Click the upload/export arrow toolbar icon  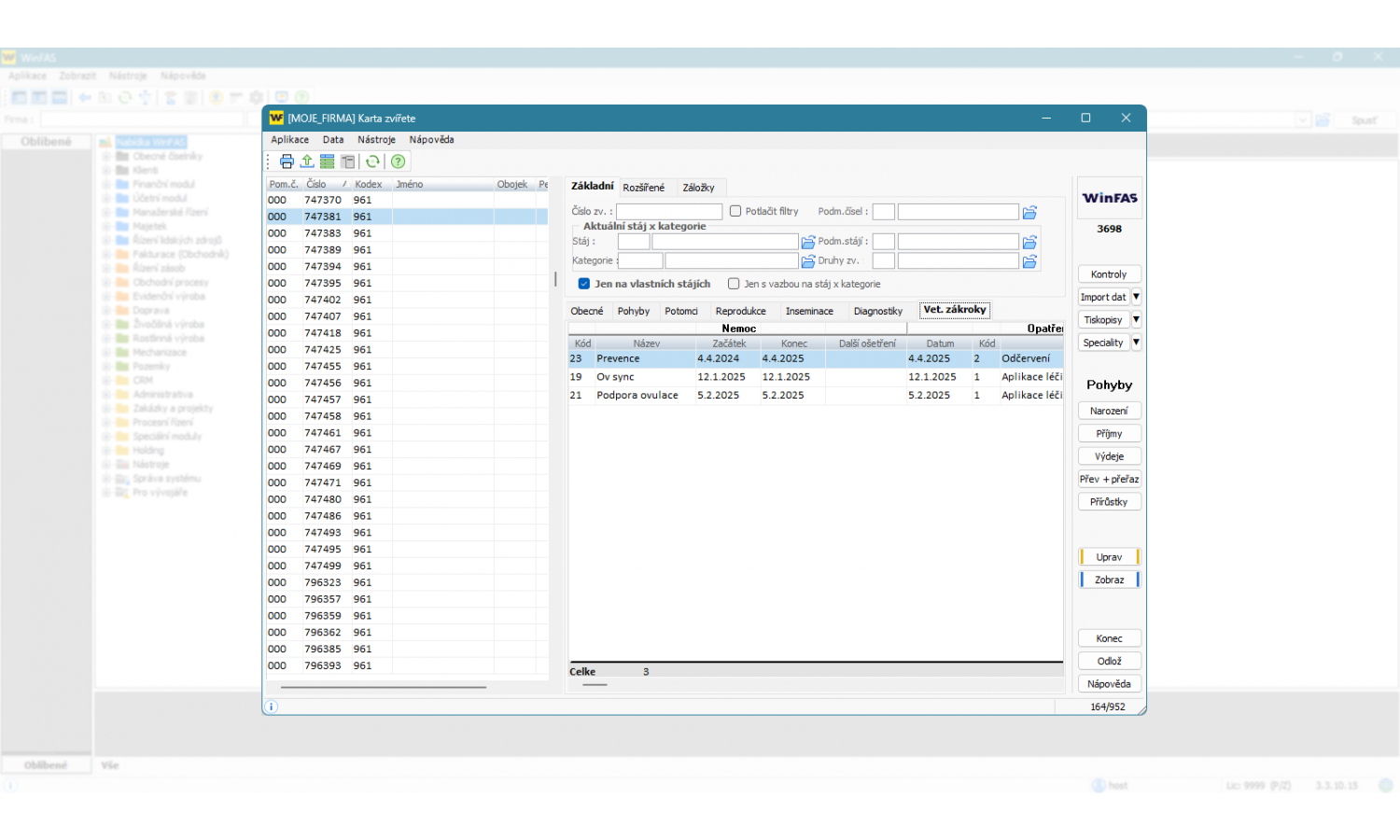(307, 161)
